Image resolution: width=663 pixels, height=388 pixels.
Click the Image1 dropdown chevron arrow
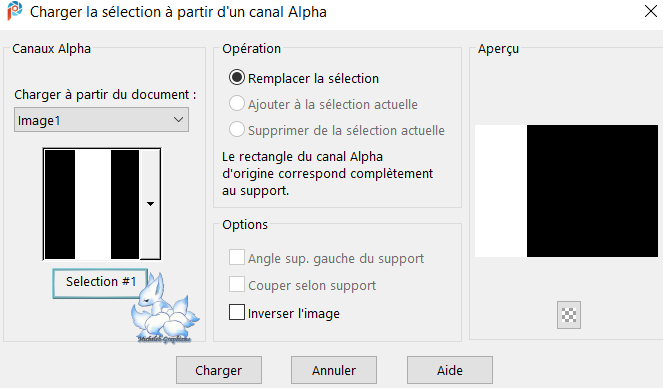coord(178,120)
